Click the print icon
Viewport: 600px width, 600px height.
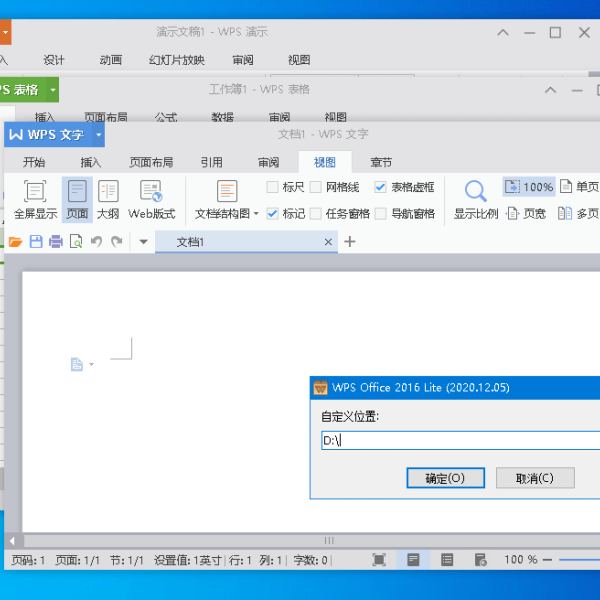click(56, 242)
